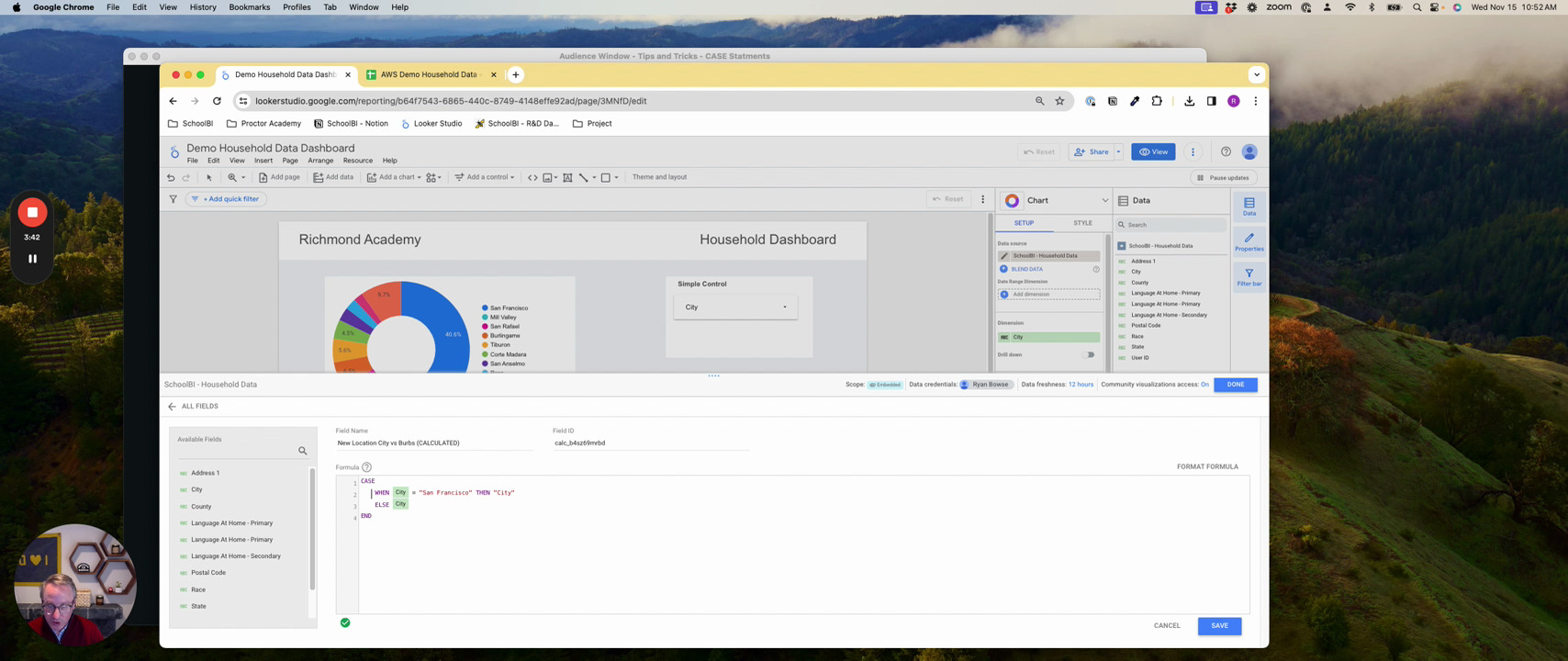Bookmark page with the star icon
This screenshot has width=1568, height=661.
1059,101
